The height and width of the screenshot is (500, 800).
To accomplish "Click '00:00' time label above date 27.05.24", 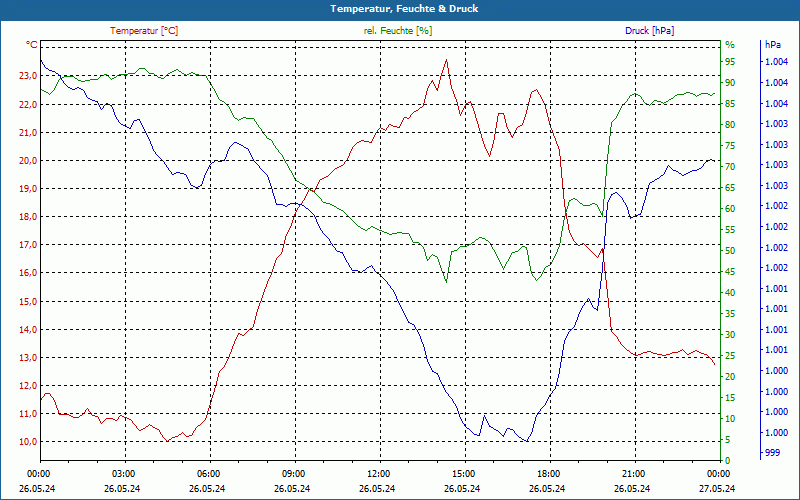I will tap(717, 474).
